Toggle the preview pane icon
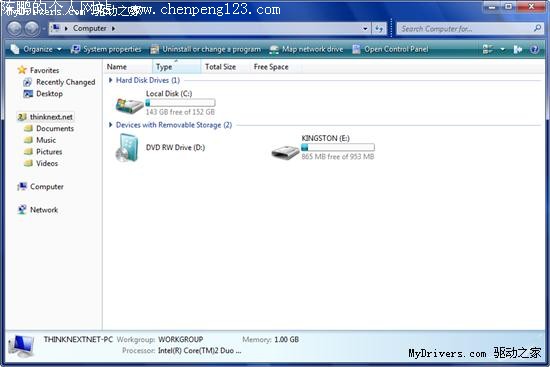The image size is (550, 367). 518,49
